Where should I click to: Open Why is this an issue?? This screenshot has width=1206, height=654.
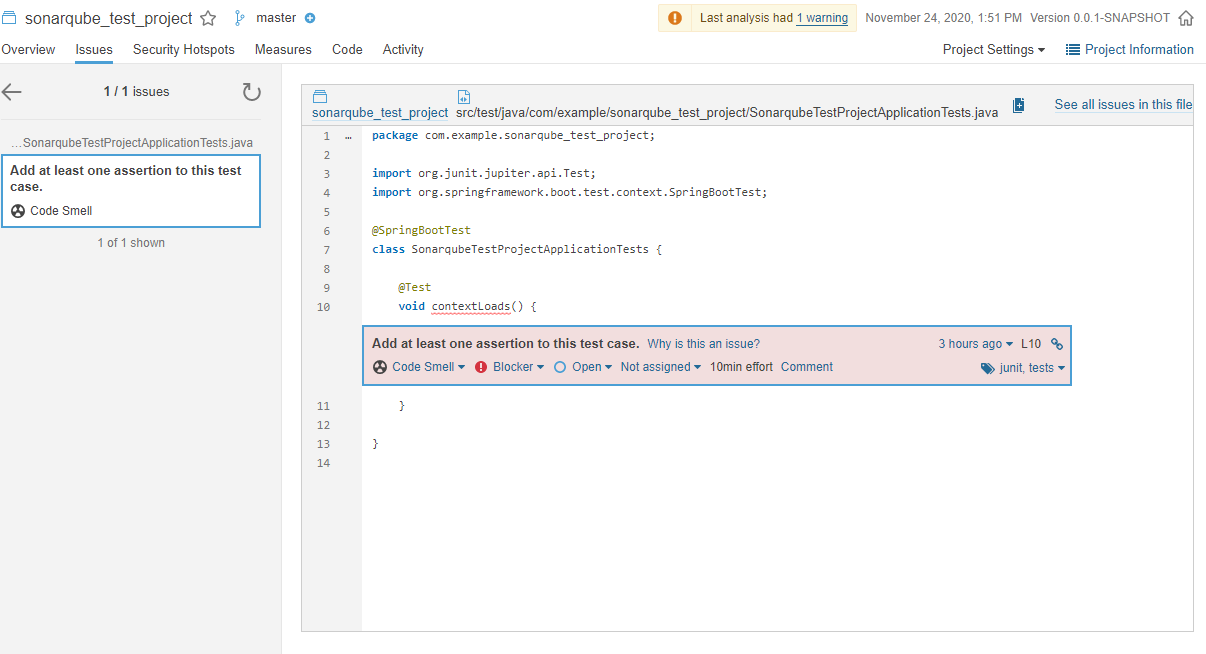pyautogui.click(x=703, y=344)
